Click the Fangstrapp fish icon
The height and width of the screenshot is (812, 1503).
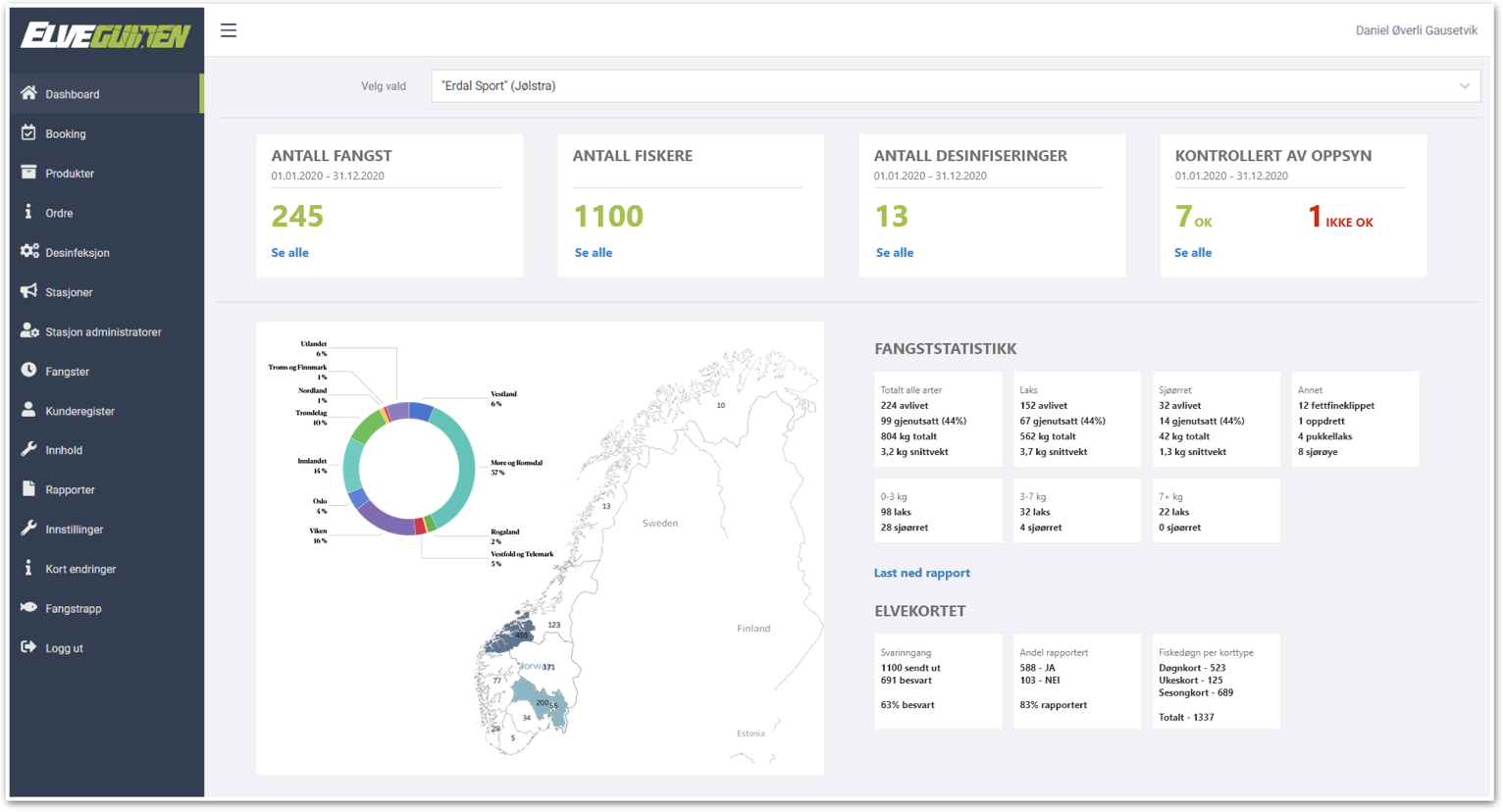[x=28, y=608]
